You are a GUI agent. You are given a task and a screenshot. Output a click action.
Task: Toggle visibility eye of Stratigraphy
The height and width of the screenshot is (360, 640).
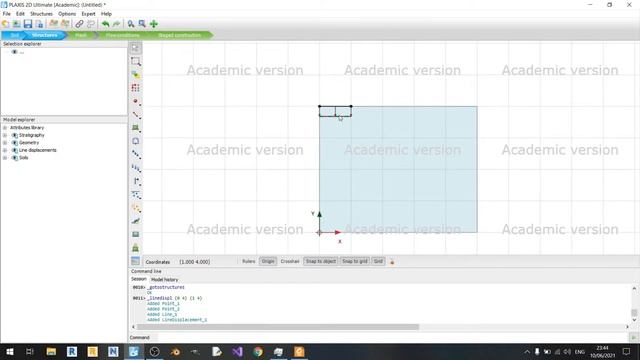tap(15, 135)
